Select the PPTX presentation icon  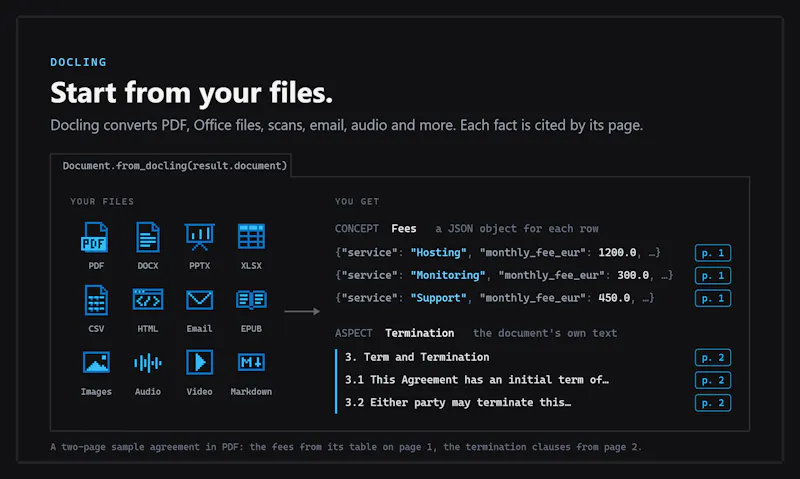pos(199,237)
